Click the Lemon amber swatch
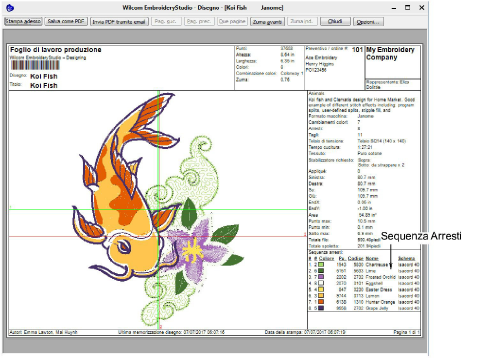Screen dimensions: 478x360 click(321, 296)
